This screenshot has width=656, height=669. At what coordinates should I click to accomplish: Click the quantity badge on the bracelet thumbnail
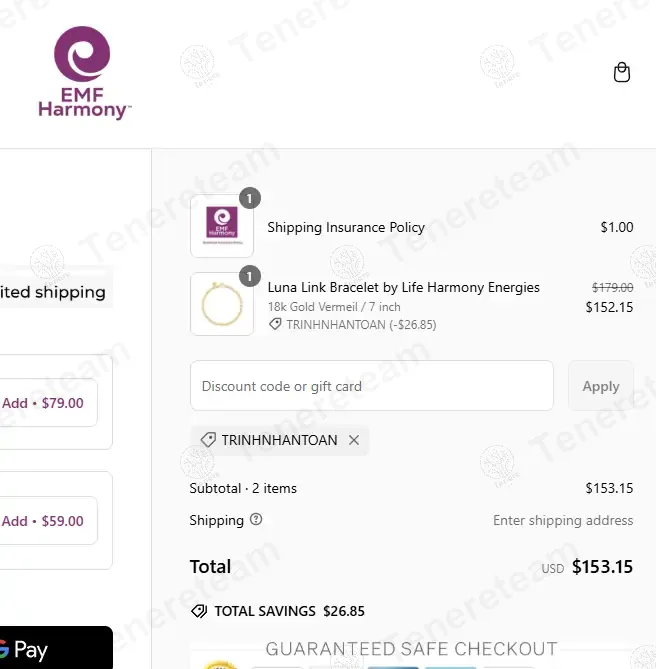coord(249,276)
